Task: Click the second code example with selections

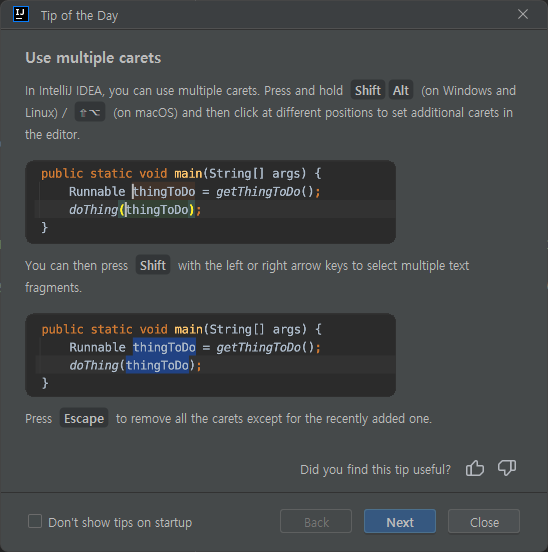Action: [210, 355]
